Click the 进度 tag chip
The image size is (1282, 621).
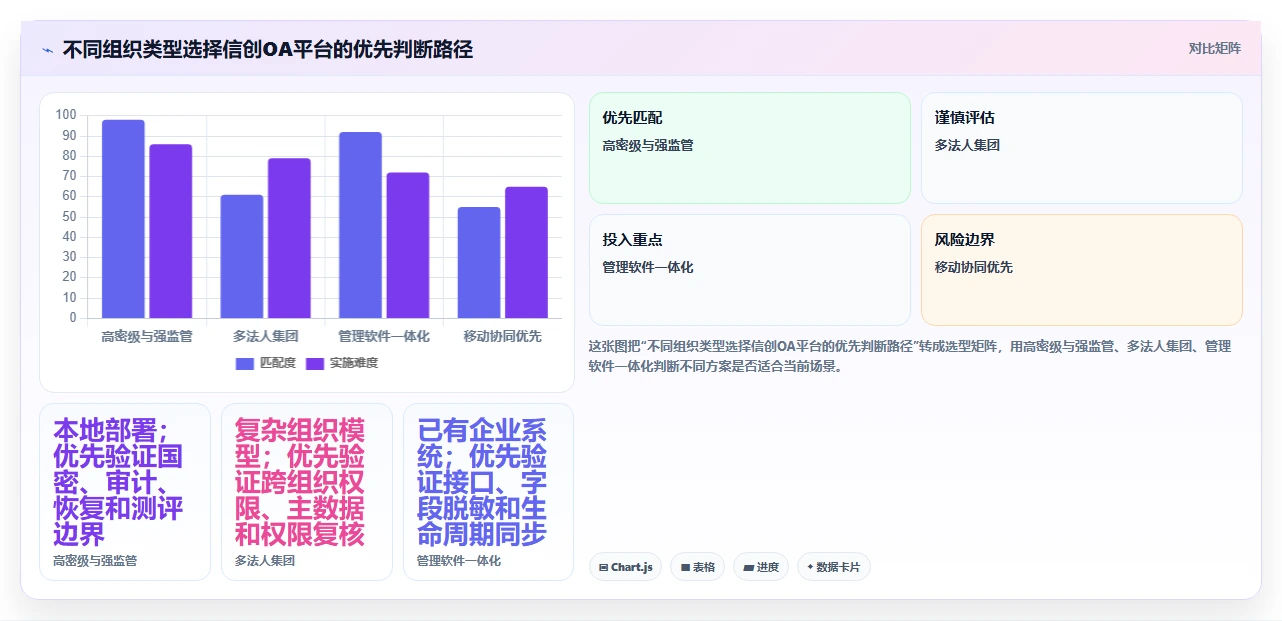761,567
